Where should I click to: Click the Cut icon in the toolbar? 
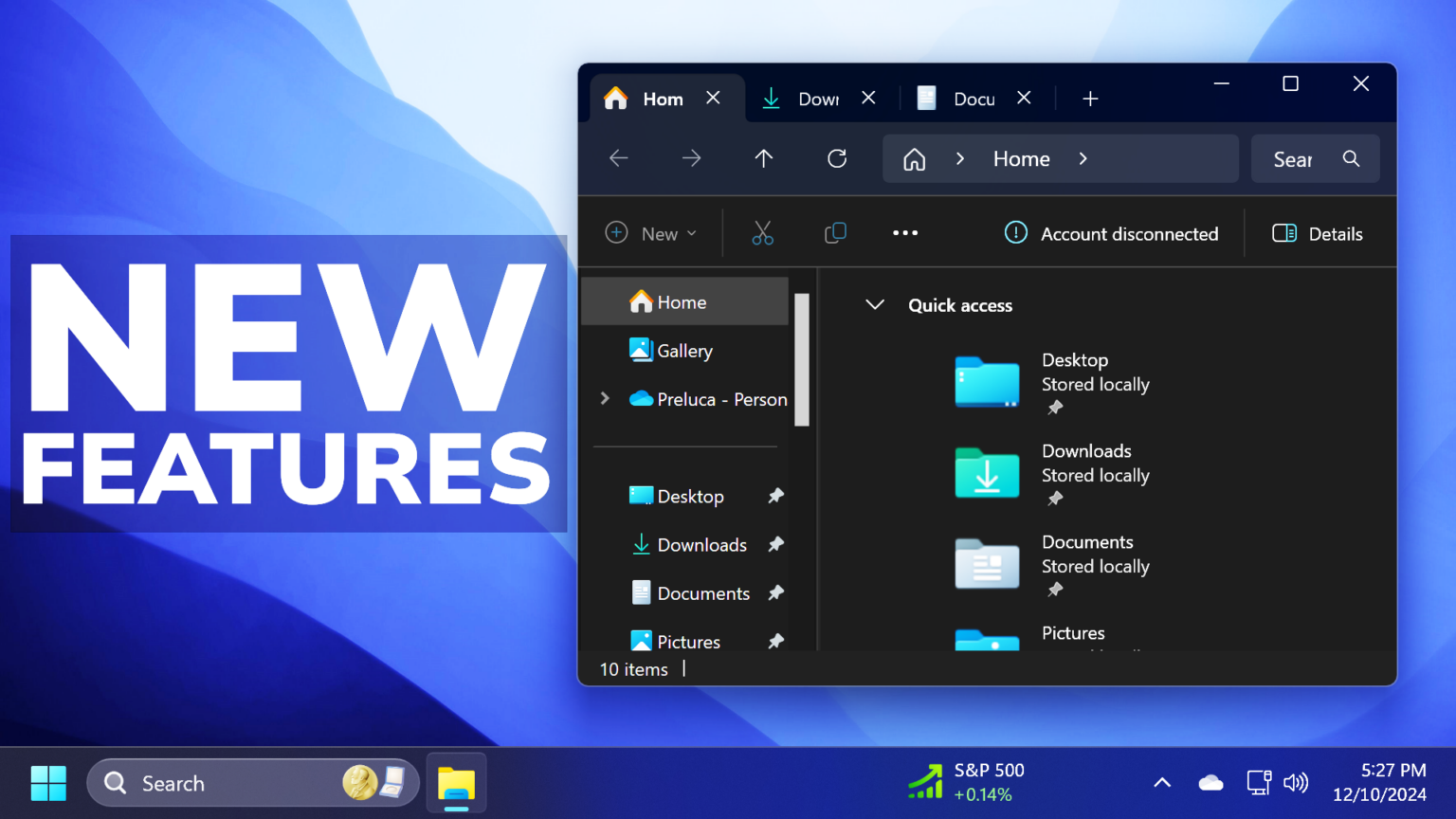(x=762, y=232)
